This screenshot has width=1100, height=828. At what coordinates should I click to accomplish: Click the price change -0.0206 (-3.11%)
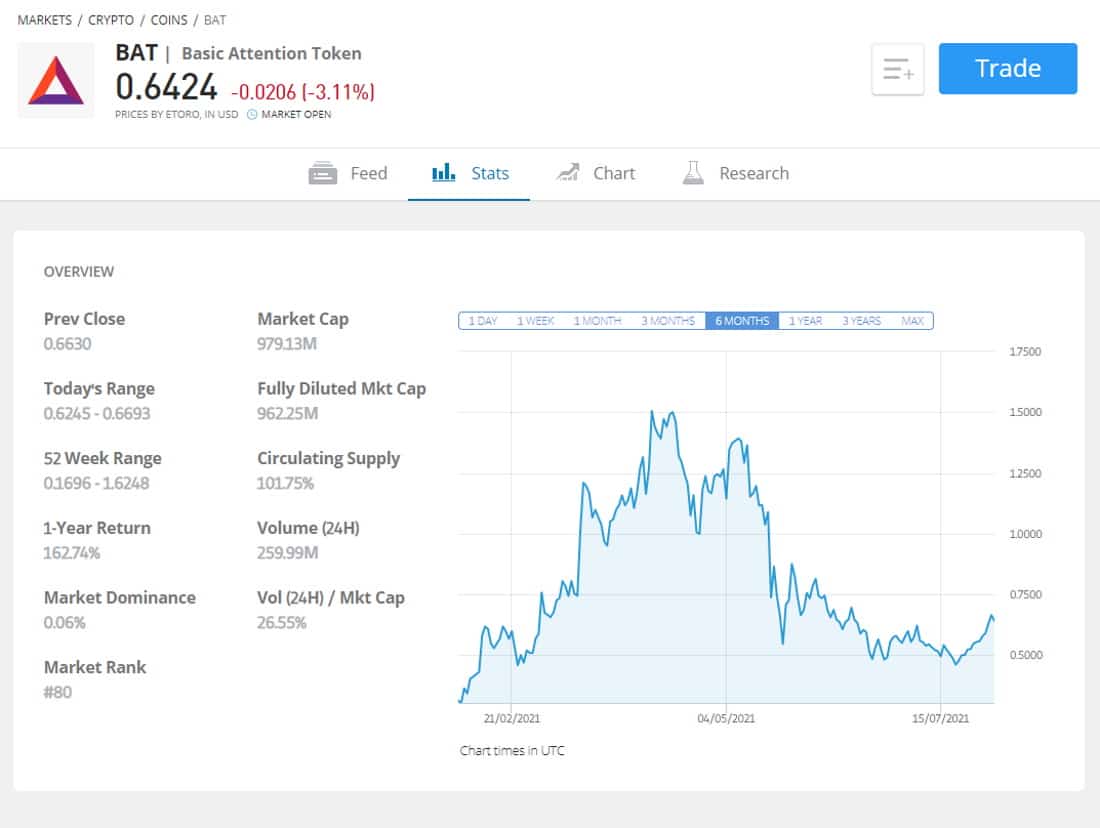[x=303, y=92]
